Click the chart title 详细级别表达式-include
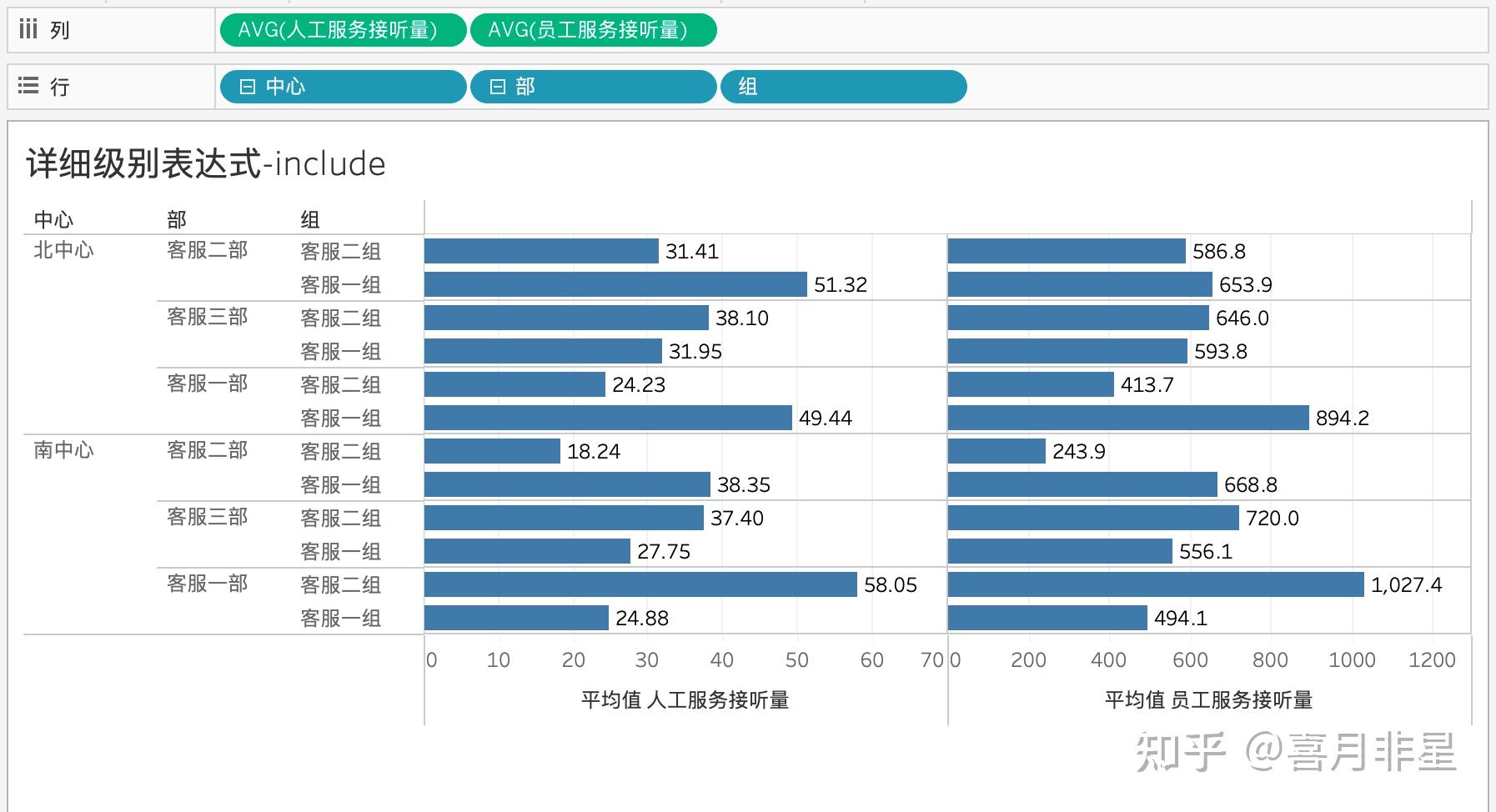 pos(205,163)
